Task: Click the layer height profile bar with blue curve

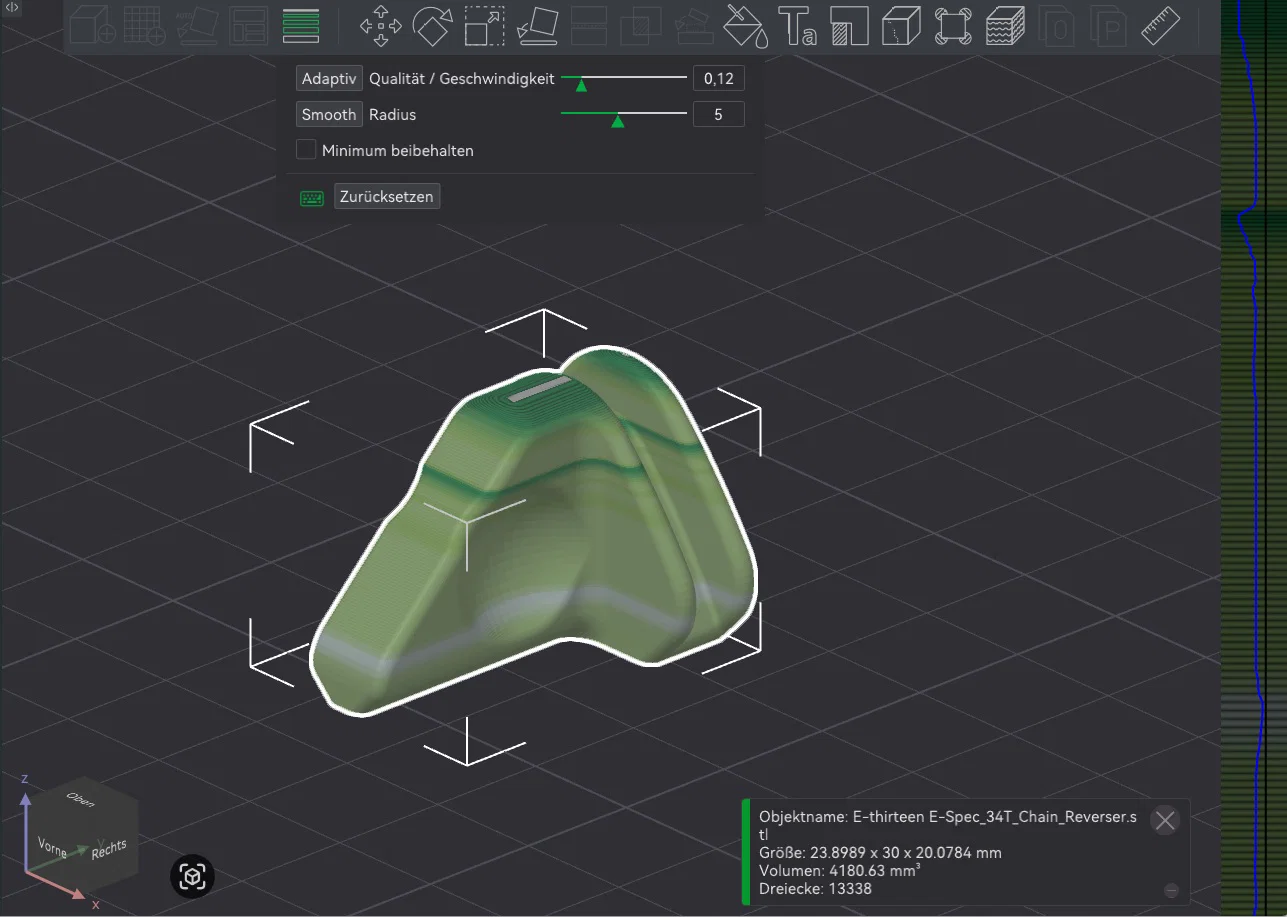Action: [1253, 458]
